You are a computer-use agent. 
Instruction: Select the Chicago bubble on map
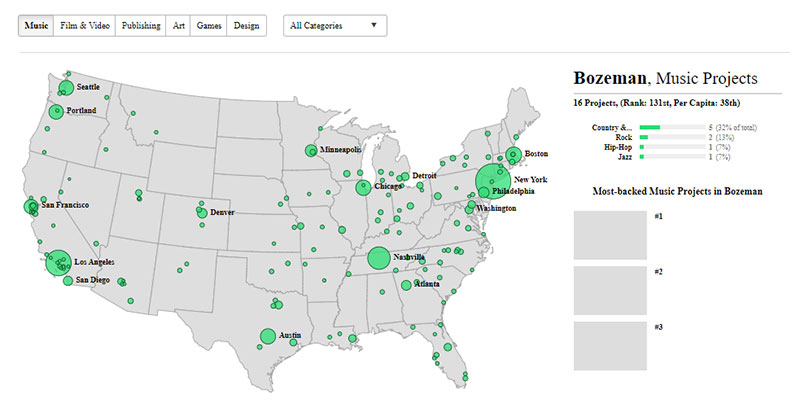363,187
